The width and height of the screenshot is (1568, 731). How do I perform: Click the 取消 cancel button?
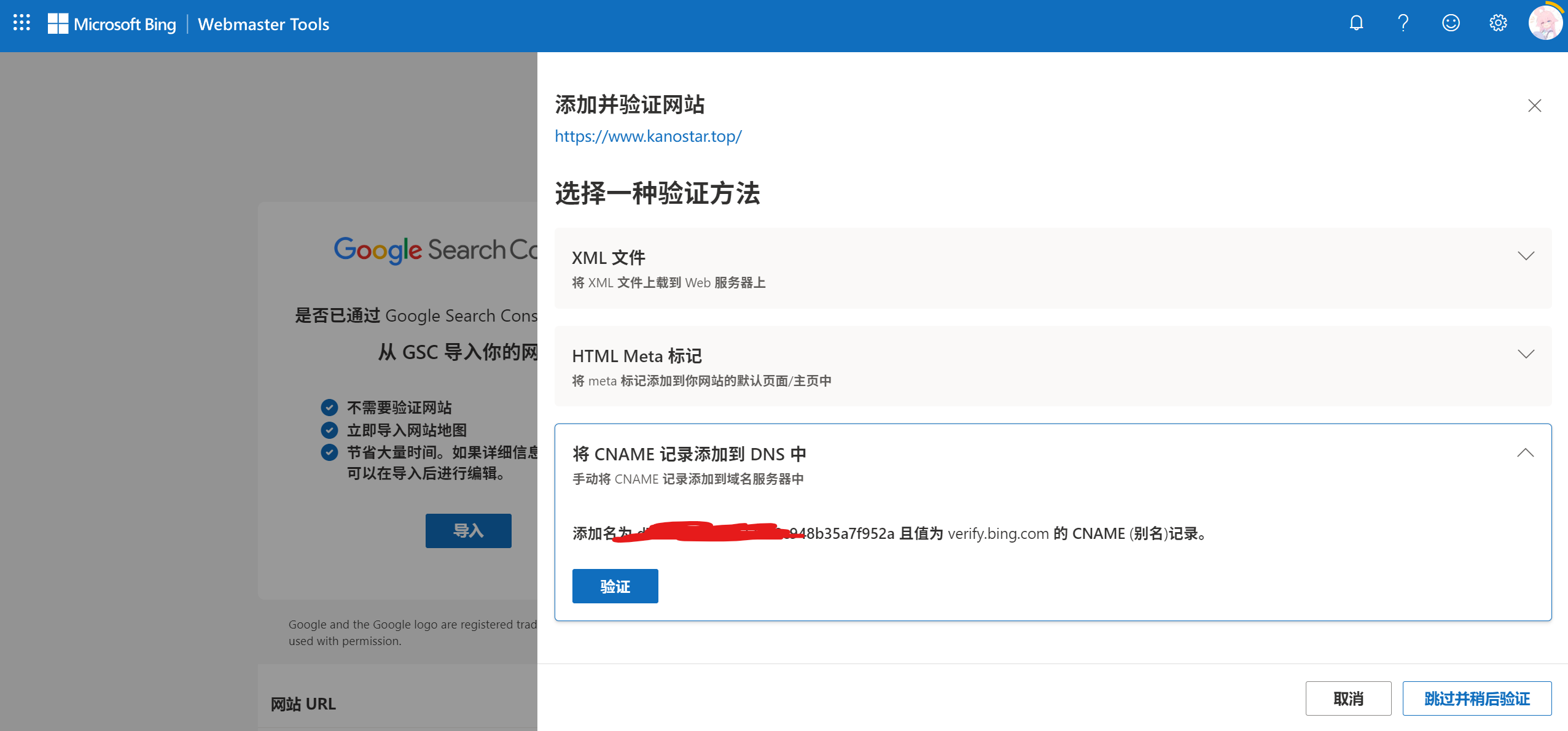pyautogui.click(x=1348, y=698)
